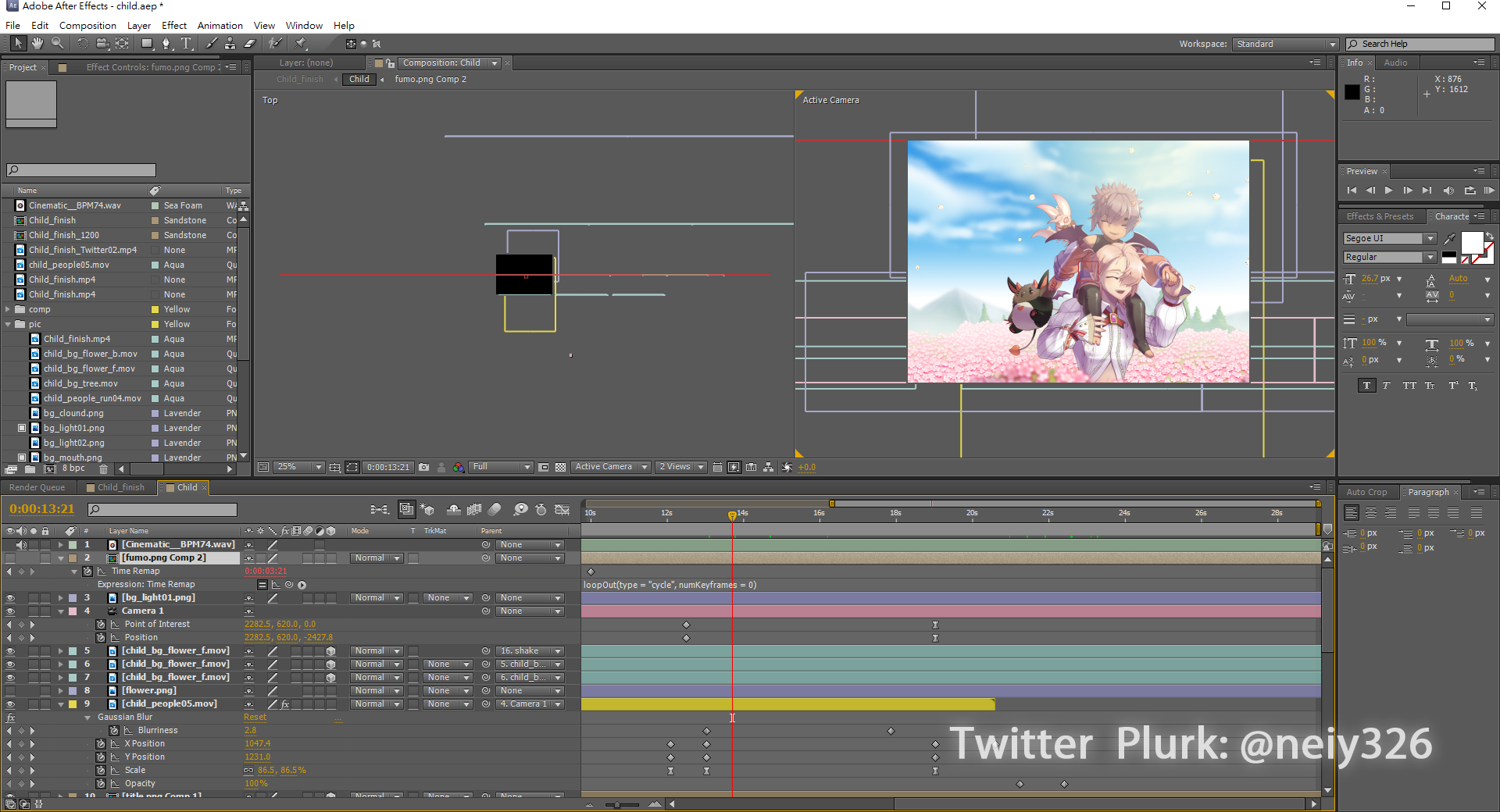Collapse the Camera 1 layer properties
Viewport: 1500px width, 812px height.
click(61, 611)
